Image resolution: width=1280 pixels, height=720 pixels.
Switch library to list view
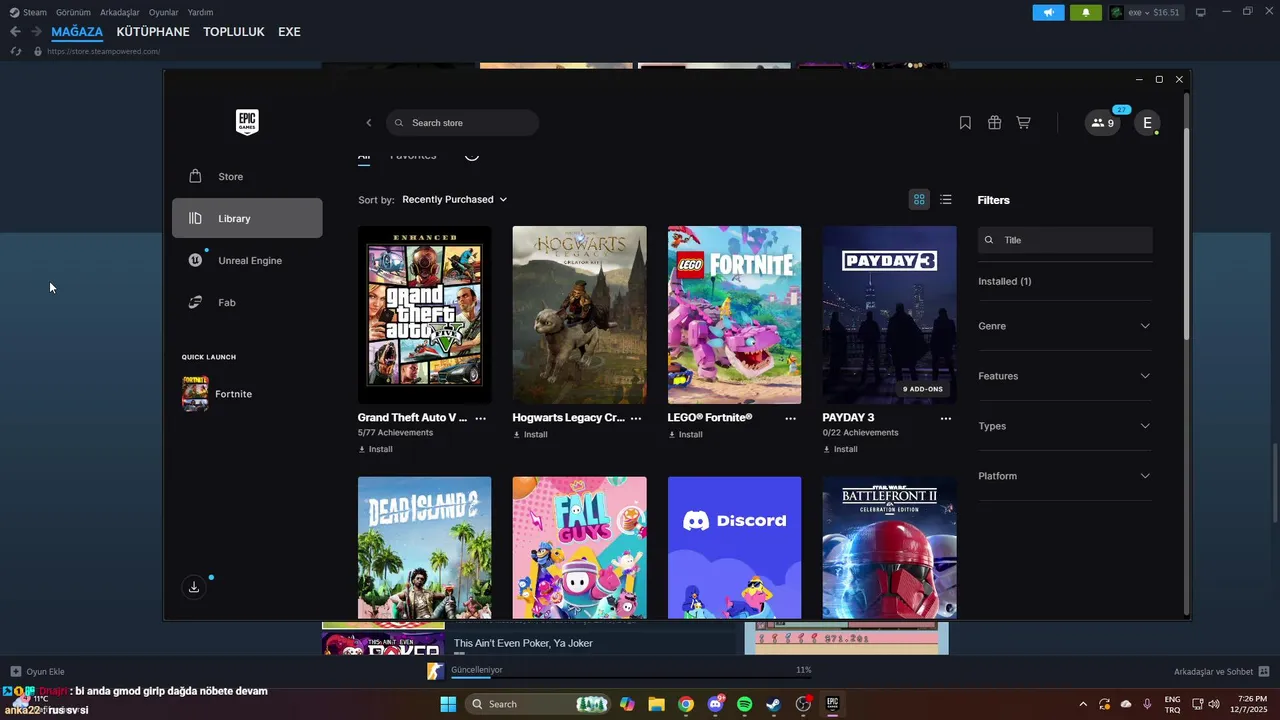point(946,199)
